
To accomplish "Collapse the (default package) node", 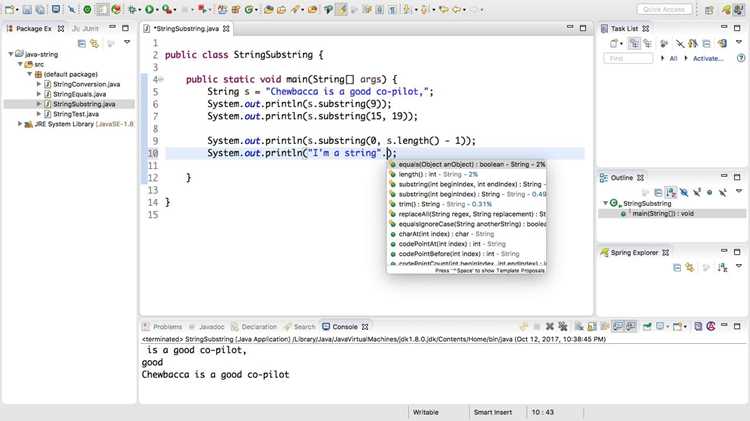I will [x=30, y=74].
